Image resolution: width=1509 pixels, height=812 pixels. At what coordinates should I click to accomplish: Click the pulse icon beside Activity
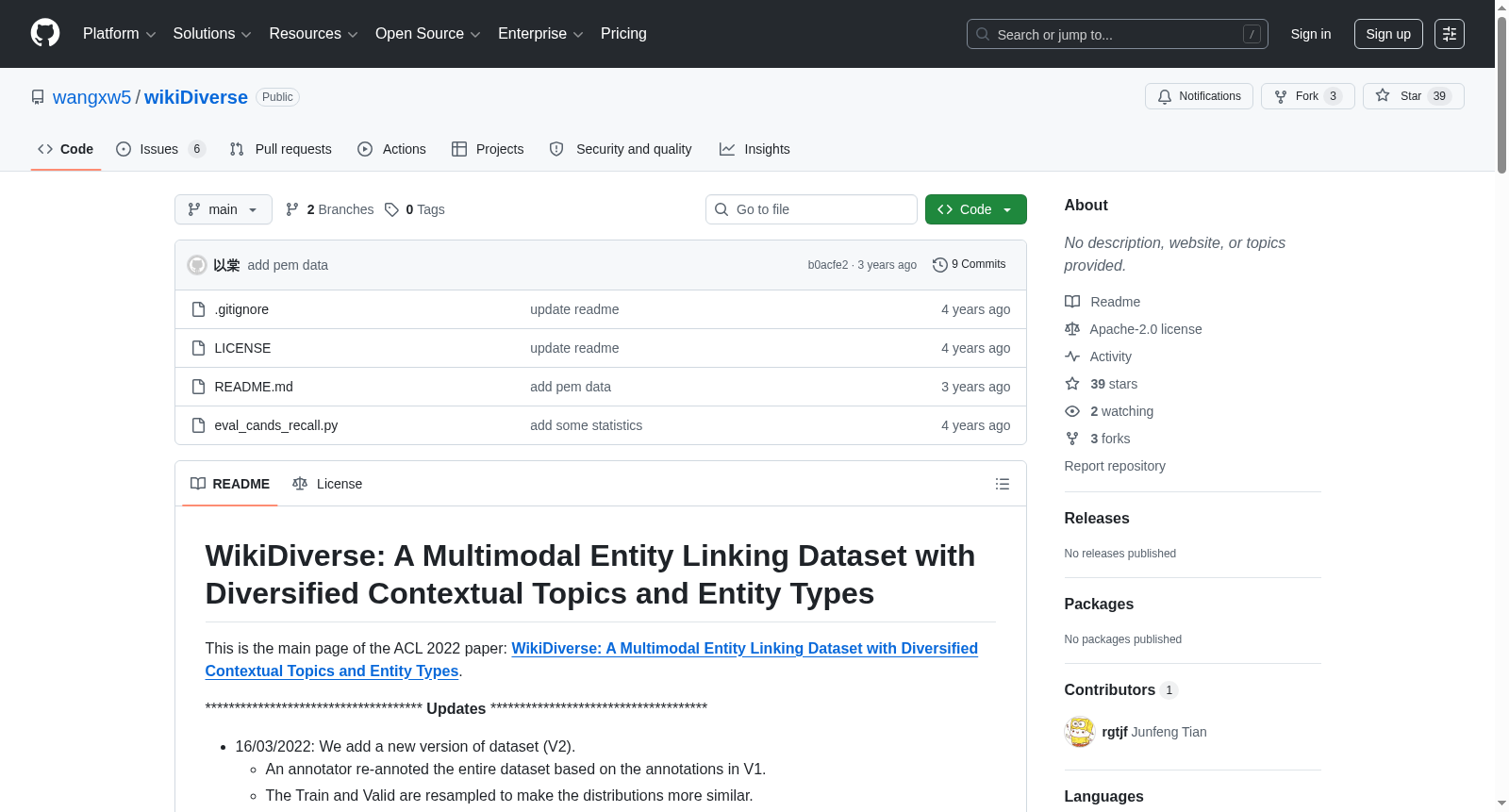pyautogui.click(x=1072, y=356)
